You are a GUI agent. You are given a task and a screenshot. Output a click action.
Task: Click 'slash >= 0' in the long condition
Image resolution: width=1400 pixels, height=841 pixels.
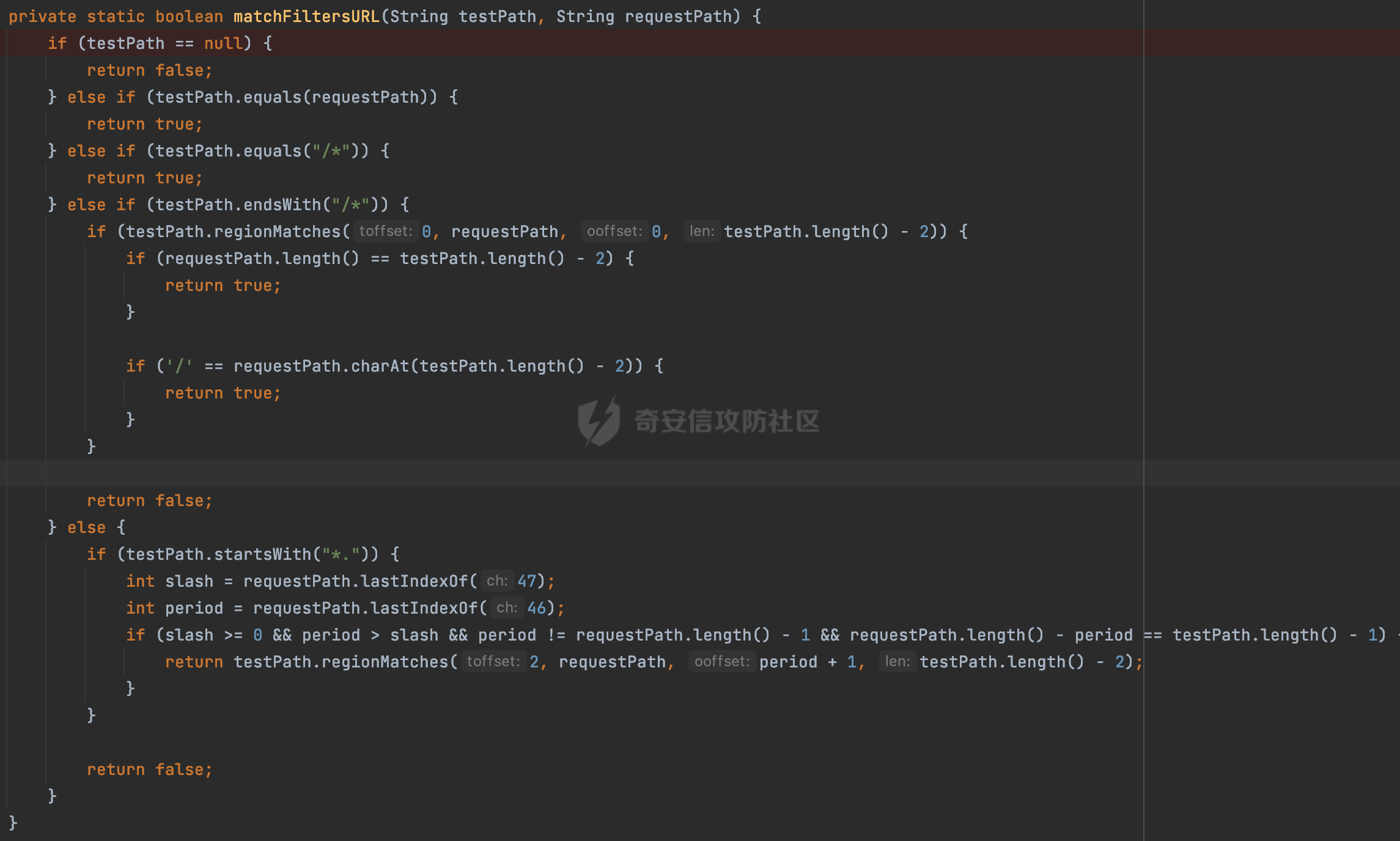click(214, 635)
